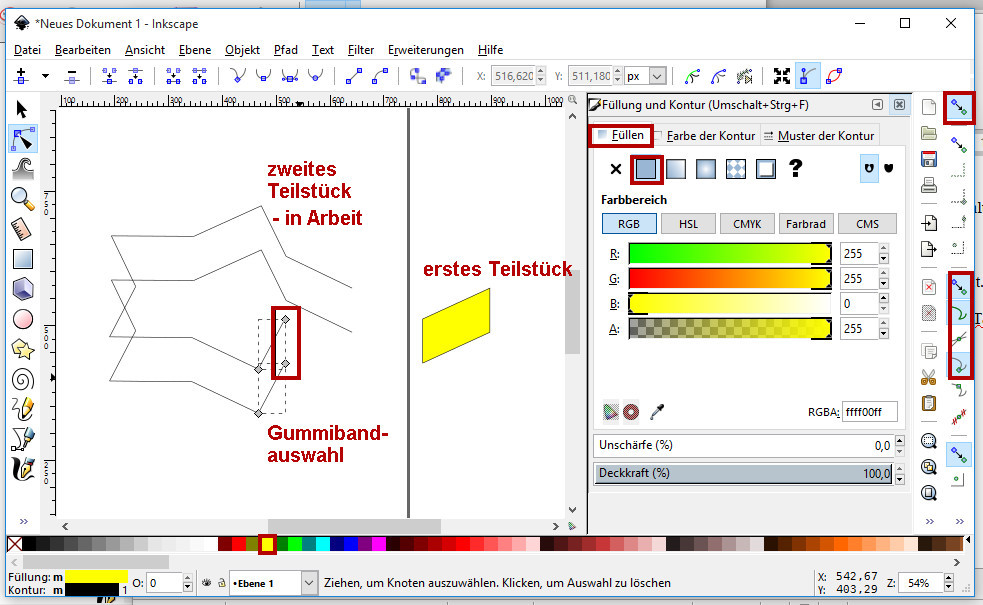Select the star polygon tool
The width and height of the screenshot is (983, 605).
[23, 349]
